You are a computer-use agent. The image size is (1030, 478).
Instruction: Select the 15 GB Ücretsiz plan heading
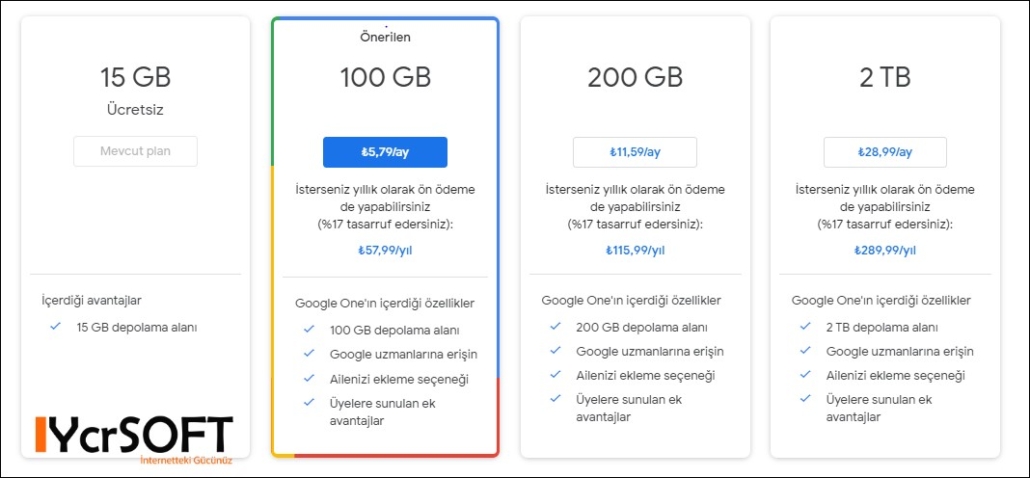click(135, 77)
